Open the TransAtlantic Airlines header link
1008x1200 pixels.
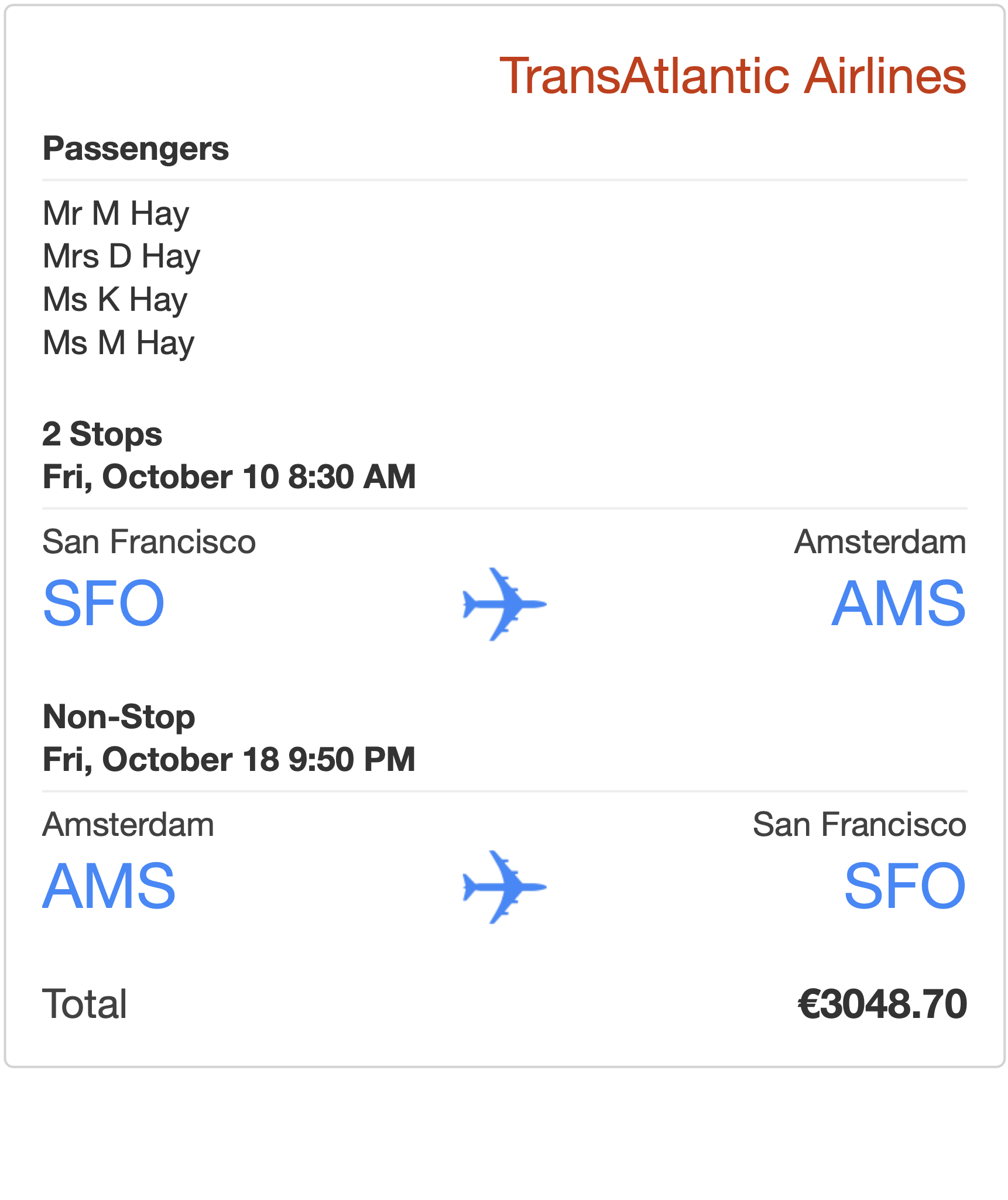pyautogui.click(x=732, y=76)
